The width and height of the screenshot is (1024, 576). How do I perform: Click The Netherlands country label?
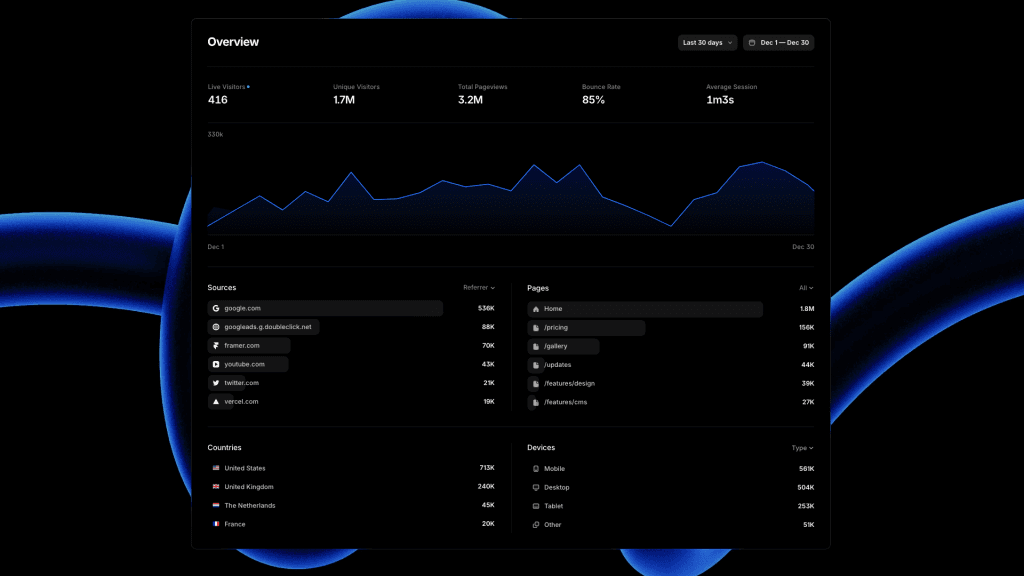pyautogui.click(x=249, y=505)
